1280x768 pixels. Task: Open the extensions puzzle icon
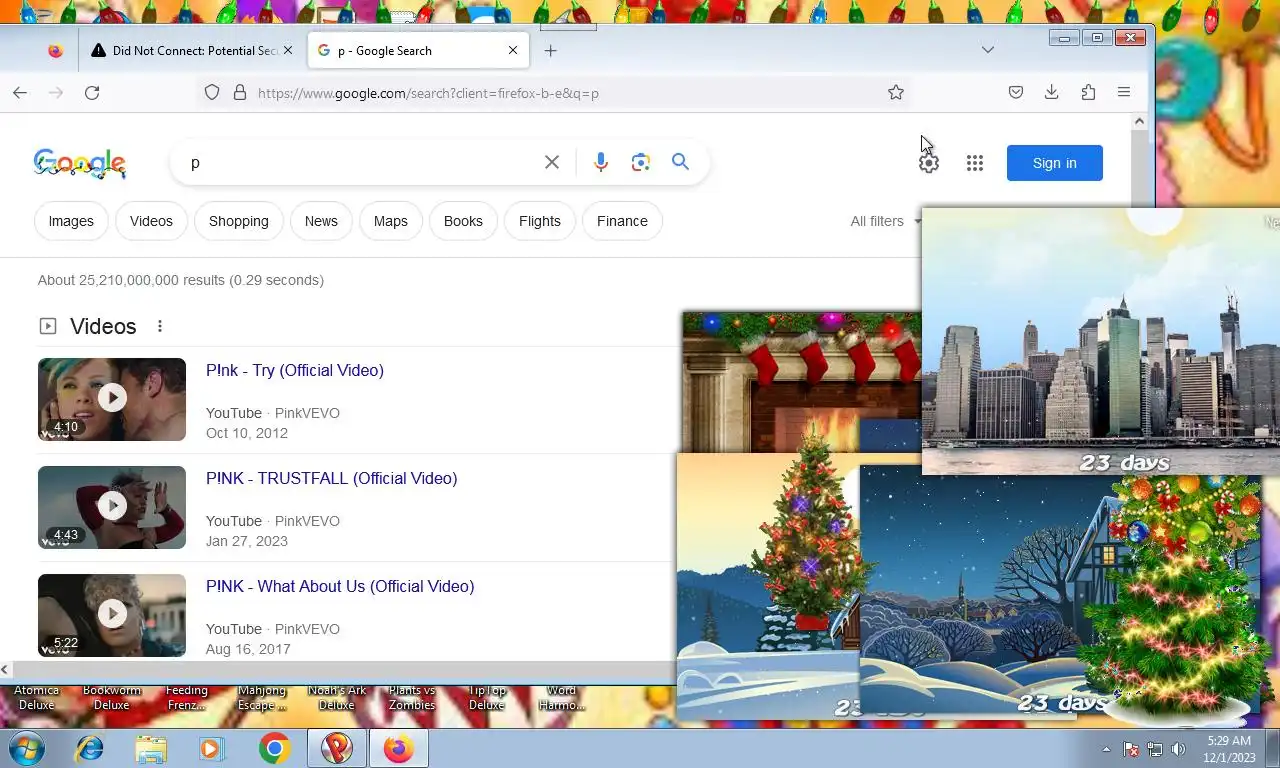tap(1088, 93)
